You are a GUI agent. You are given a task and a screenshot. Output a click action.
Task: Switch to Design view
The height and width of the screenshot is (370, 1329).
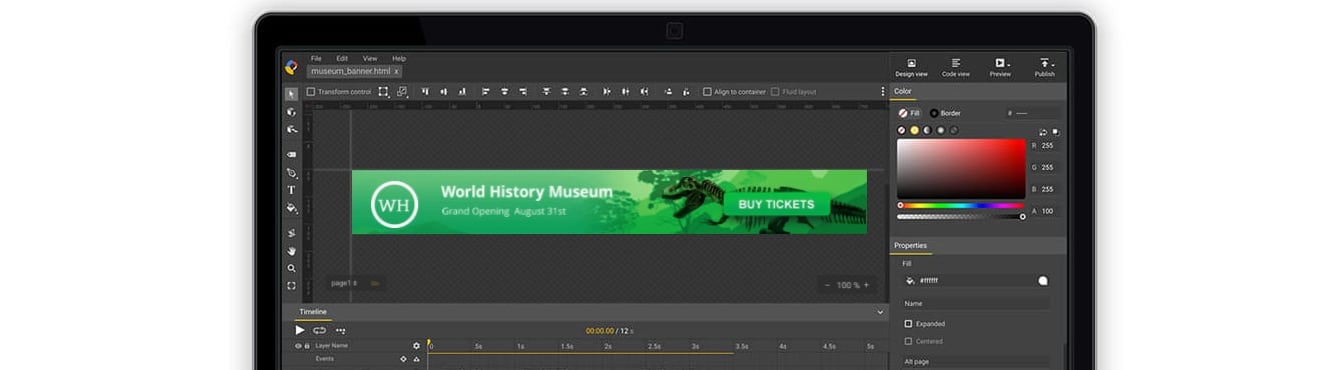pos(911,67)
